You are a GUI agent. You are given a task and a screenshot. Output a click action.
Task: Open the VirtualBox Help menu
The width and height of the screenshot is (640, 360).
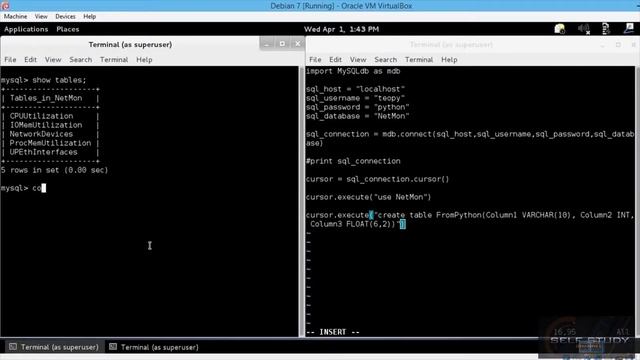(x=89, y=16)
